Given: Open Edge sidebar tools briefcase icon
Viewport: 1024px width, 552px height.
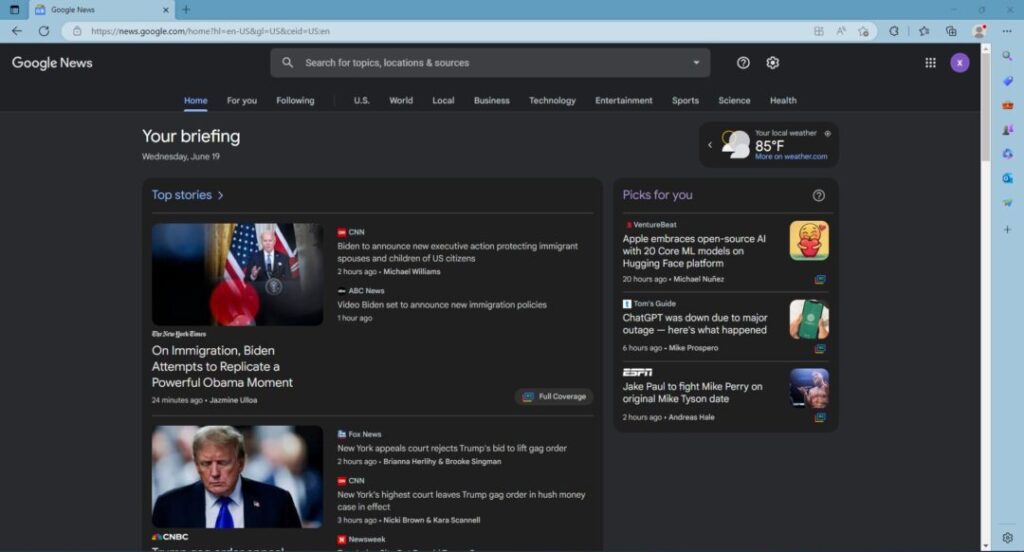Looking at the screenshot, I should 1008,105.
